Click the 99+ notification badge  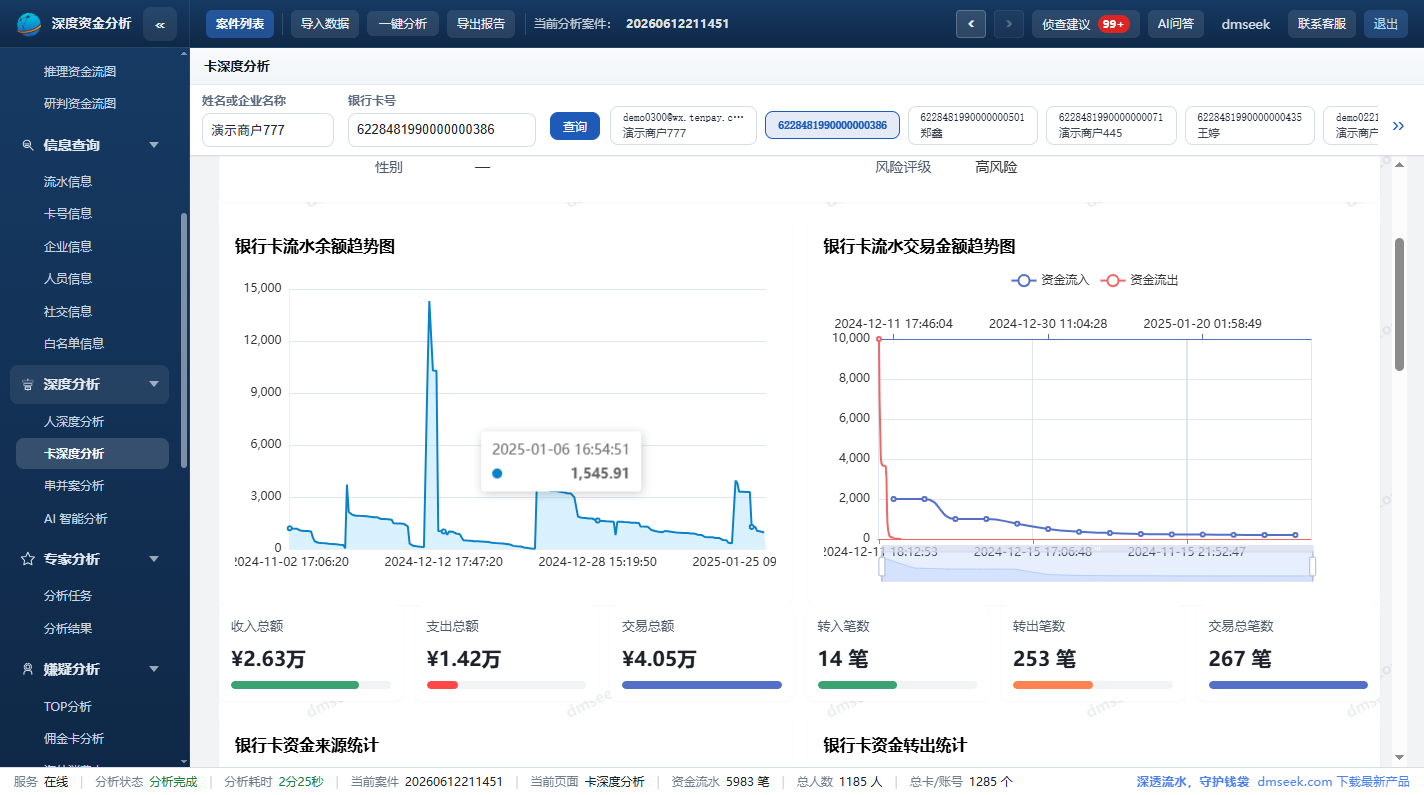[x=1113, y=24]
